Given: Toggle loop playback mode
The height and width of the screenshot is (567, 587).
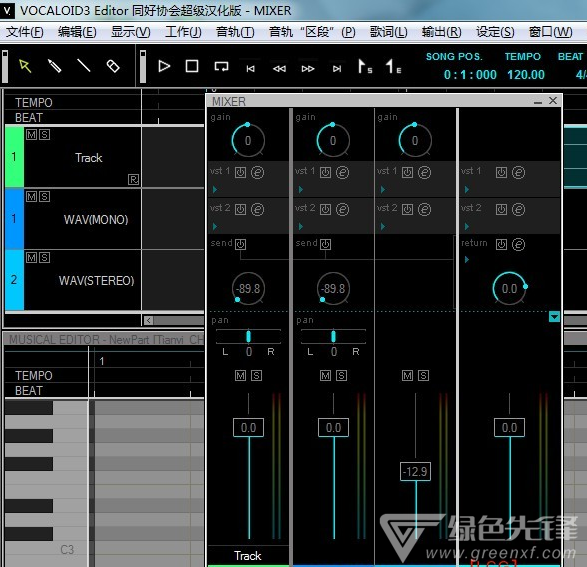Looking at the screenshot, I should click(x=221, y=67).
